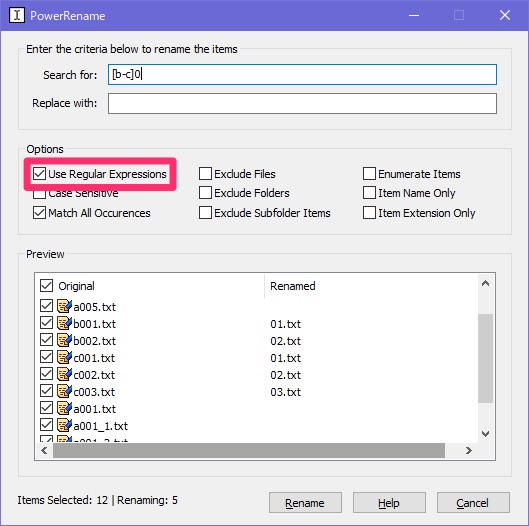Select the c003.txt file name

[94, 392]
